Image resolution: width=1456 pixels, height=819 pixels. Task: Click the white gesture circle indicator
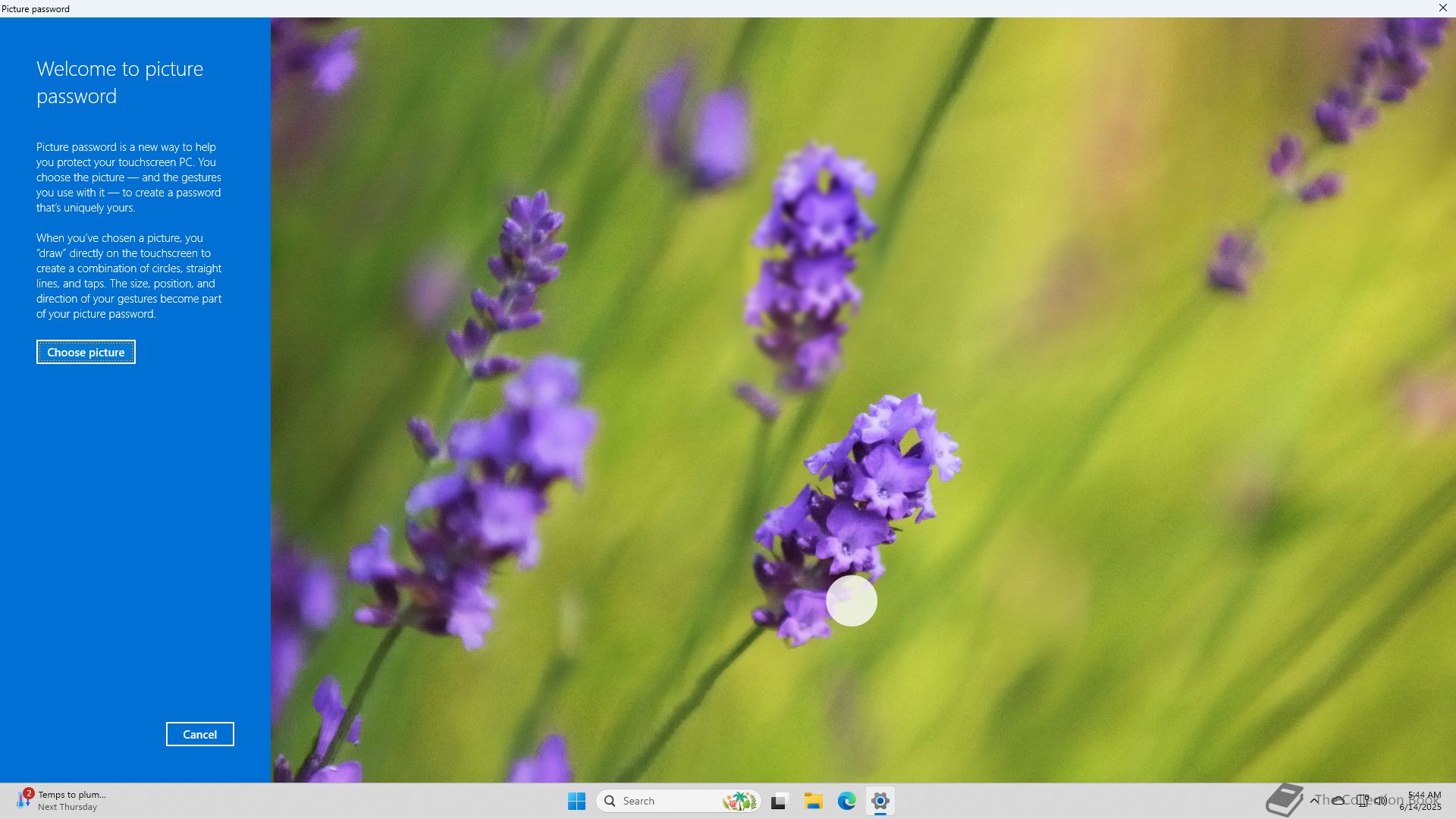tap(851, 601)
